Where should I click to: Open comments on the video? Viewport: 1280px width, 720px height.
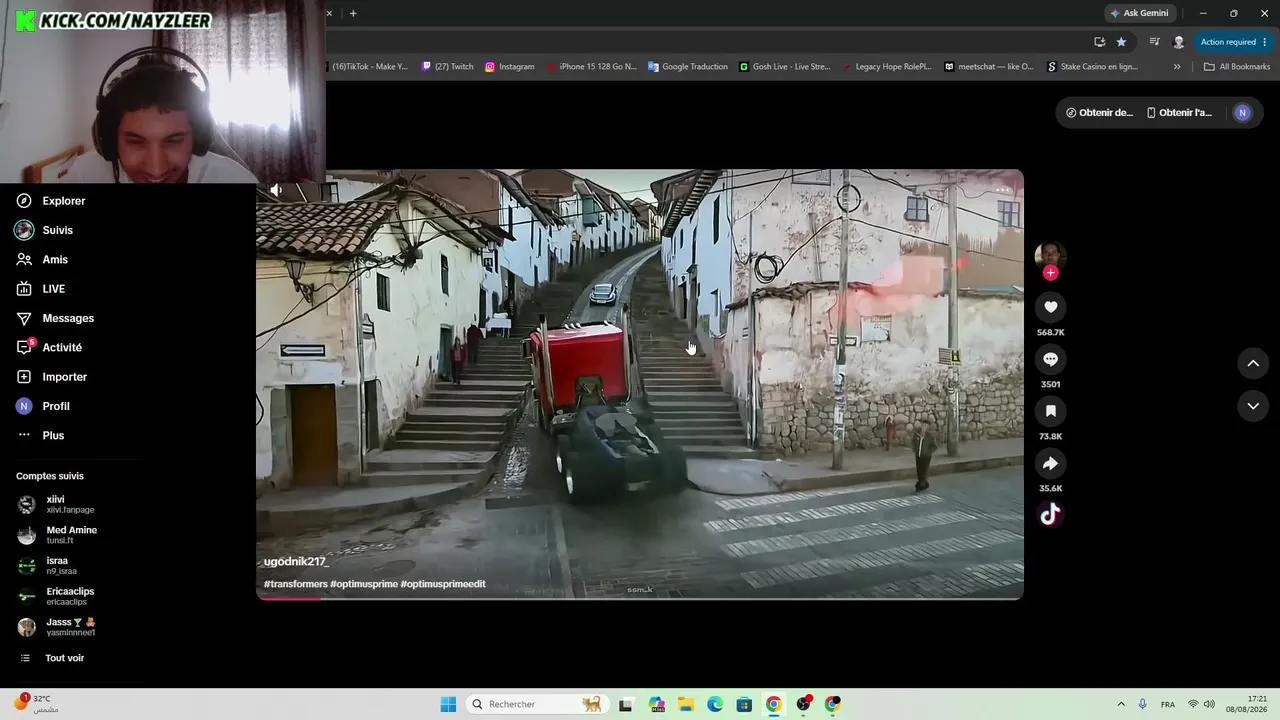pyautogui.click(x=1050, y=359)
